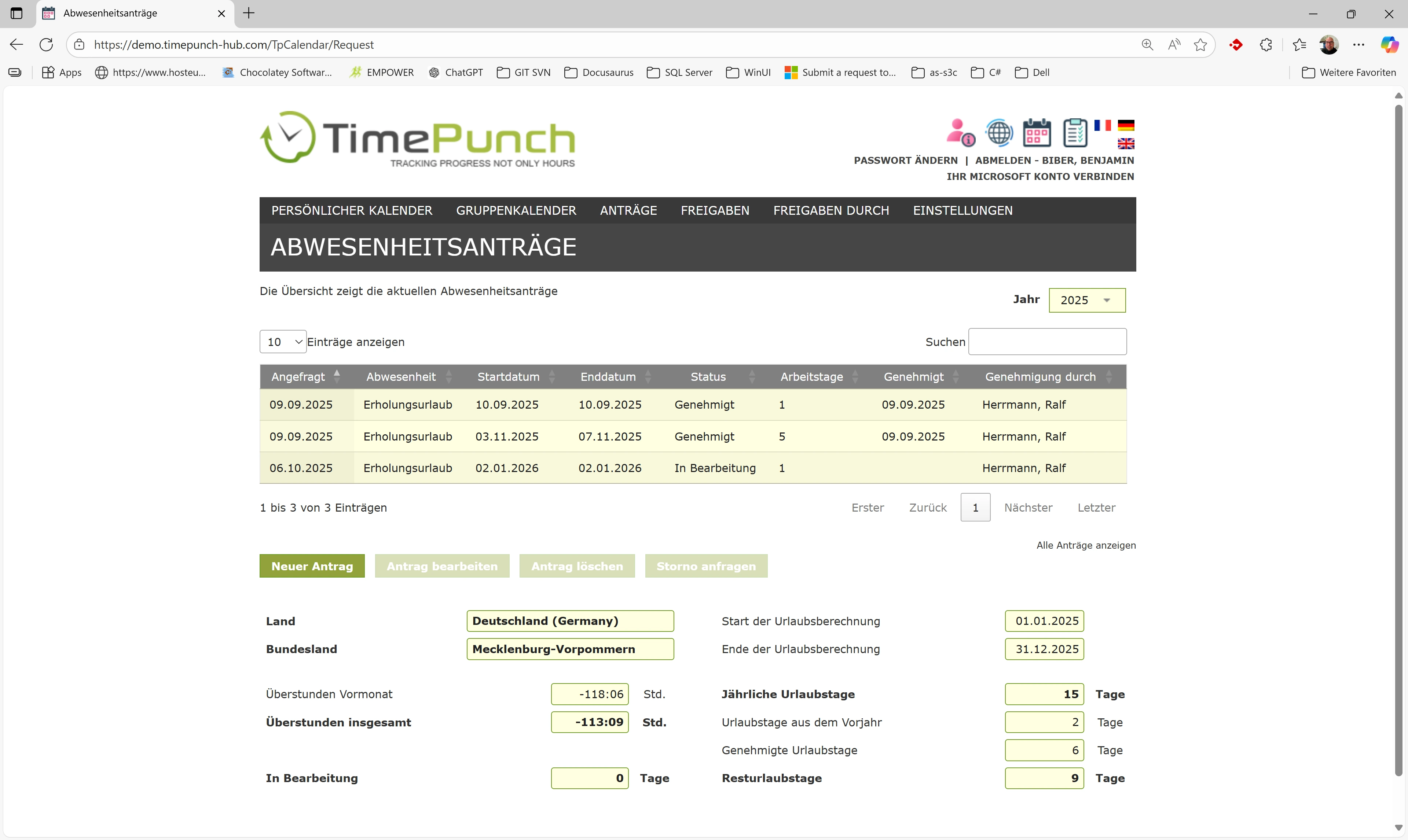Expand the entries-per-page dropdown showing 10
This screenshot has width=1408, height=840.
(282, 342)
